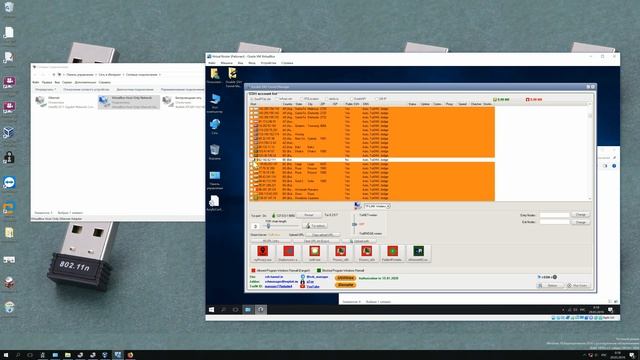
Task: Select the Ethernet adapter icon
Action: pos(40,101)
